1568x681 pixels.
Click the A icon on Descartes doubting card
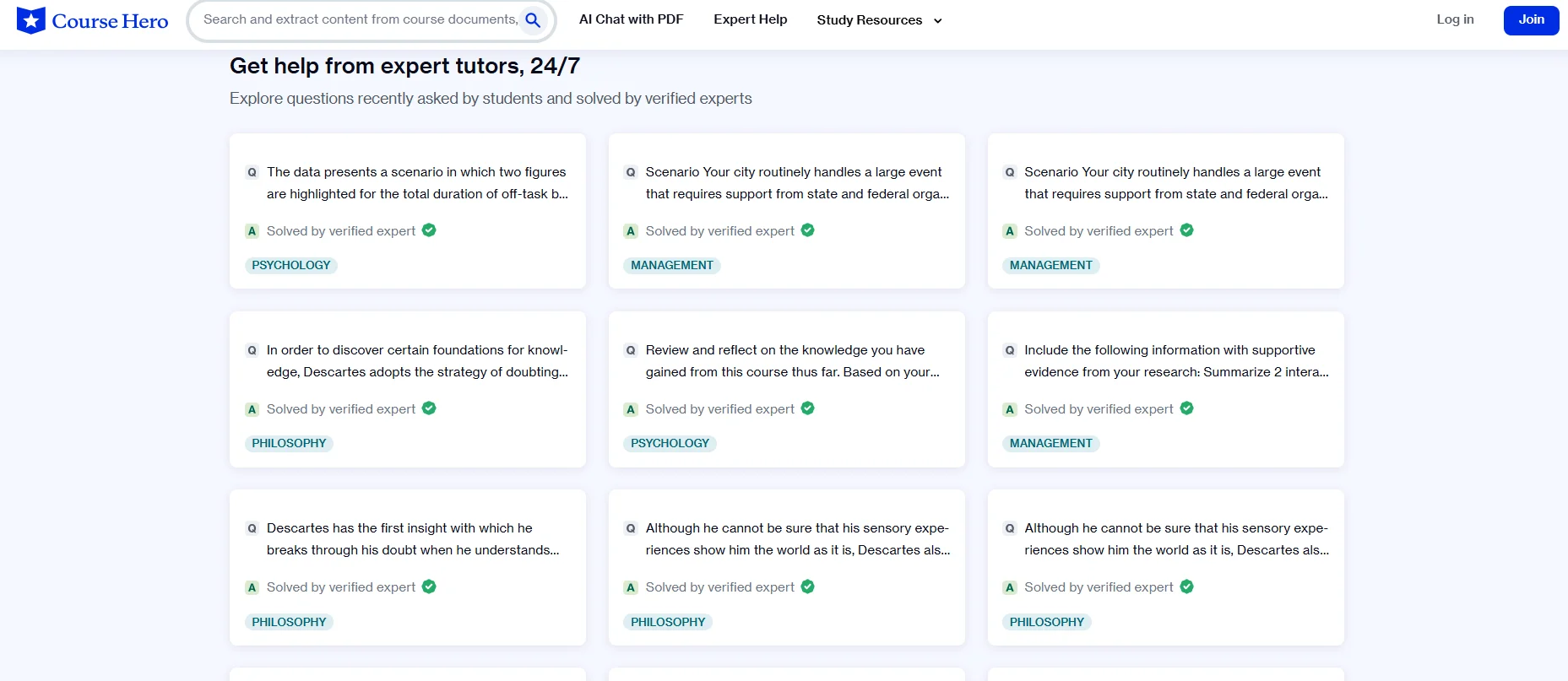(x=252, y=409)
